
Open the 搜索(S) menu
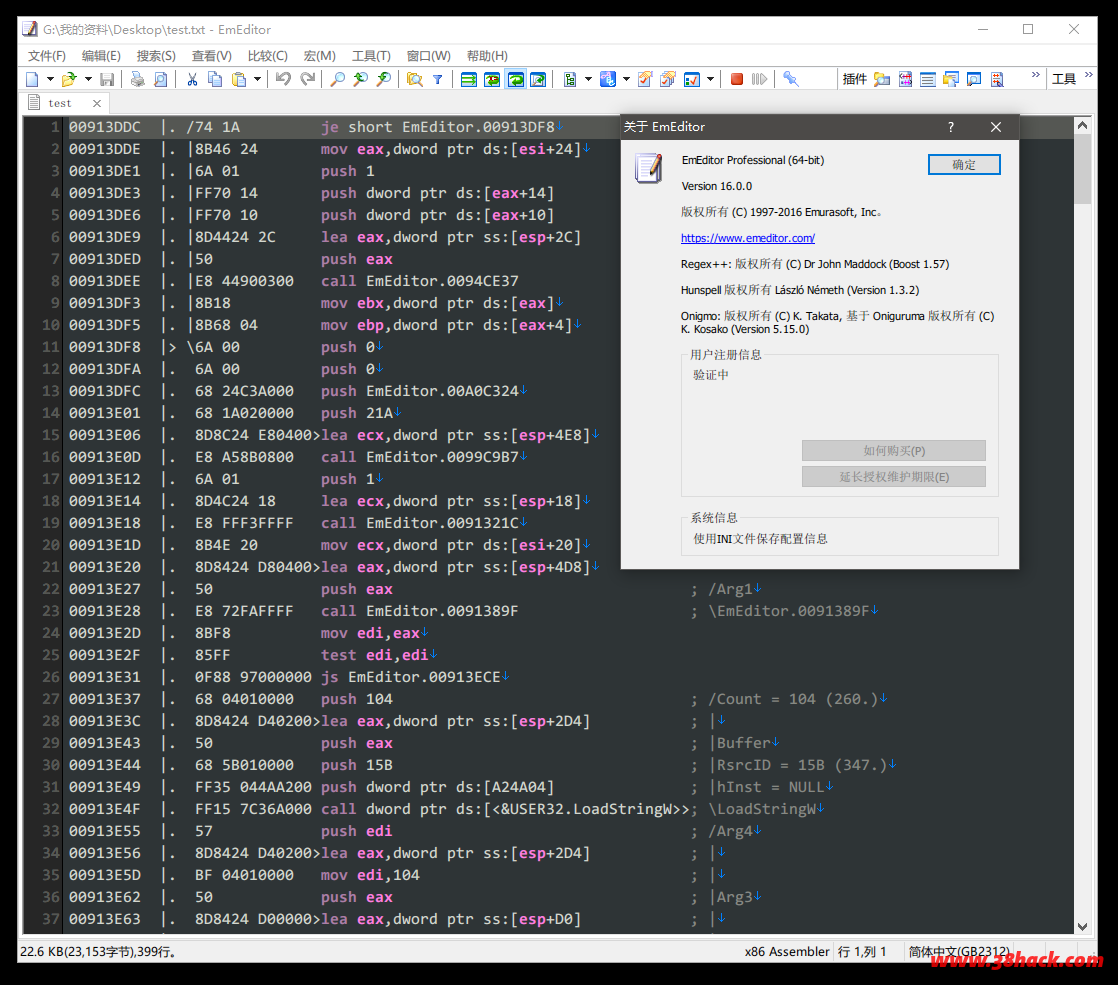pyautogui.click(x=156, y=56)
